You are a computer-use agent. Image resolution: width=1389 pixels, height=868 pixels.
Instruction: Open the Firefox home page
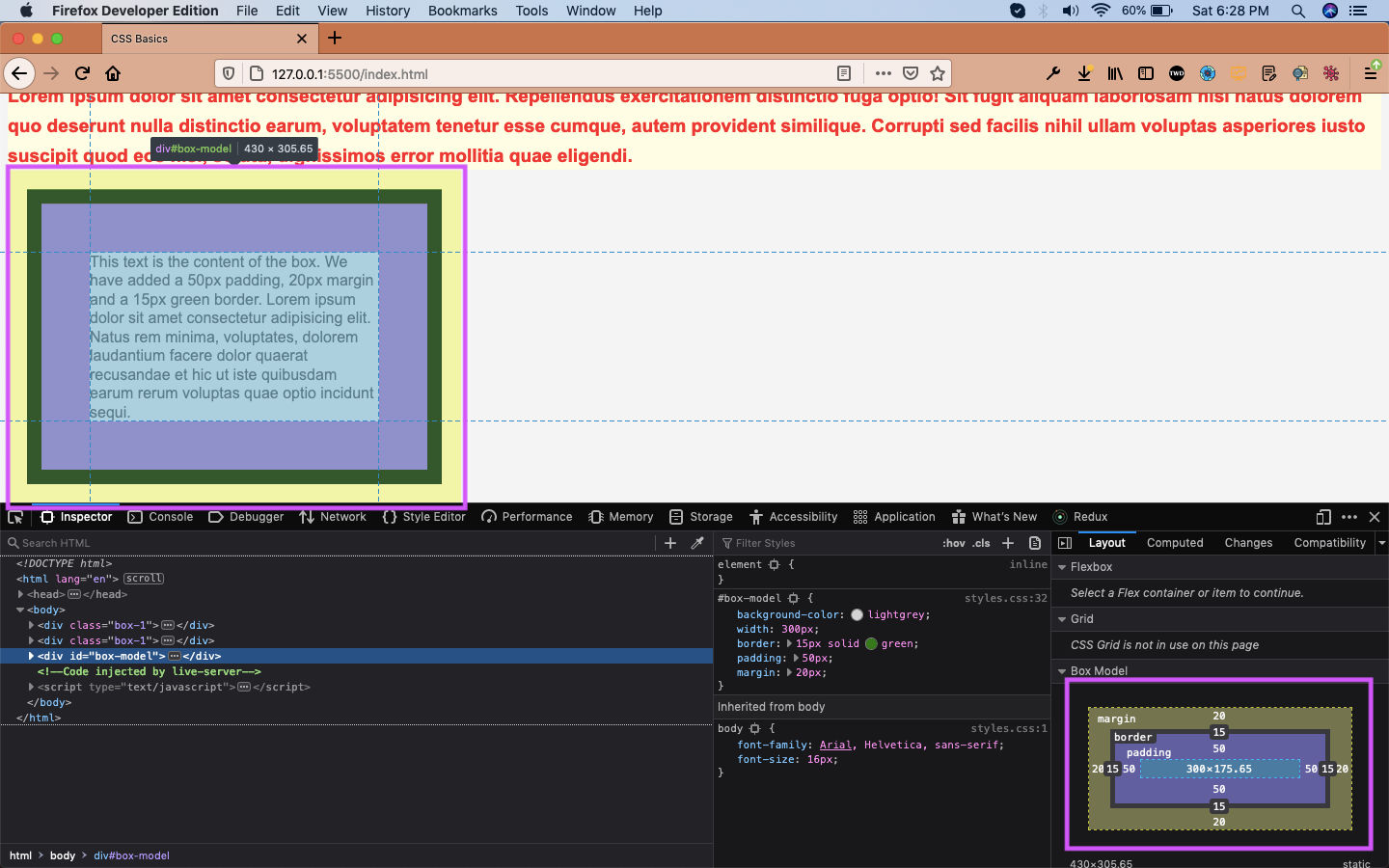(x=113, y=73)
